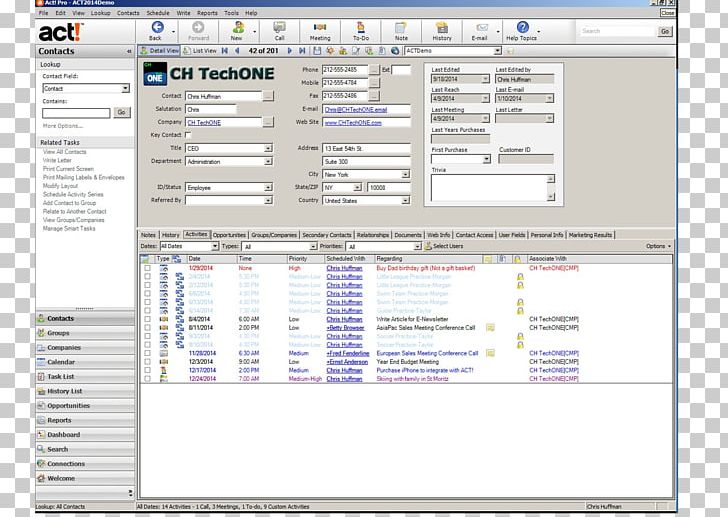
Task: Open the Contact Field lookup dropdown
Action: click(125, 89)
